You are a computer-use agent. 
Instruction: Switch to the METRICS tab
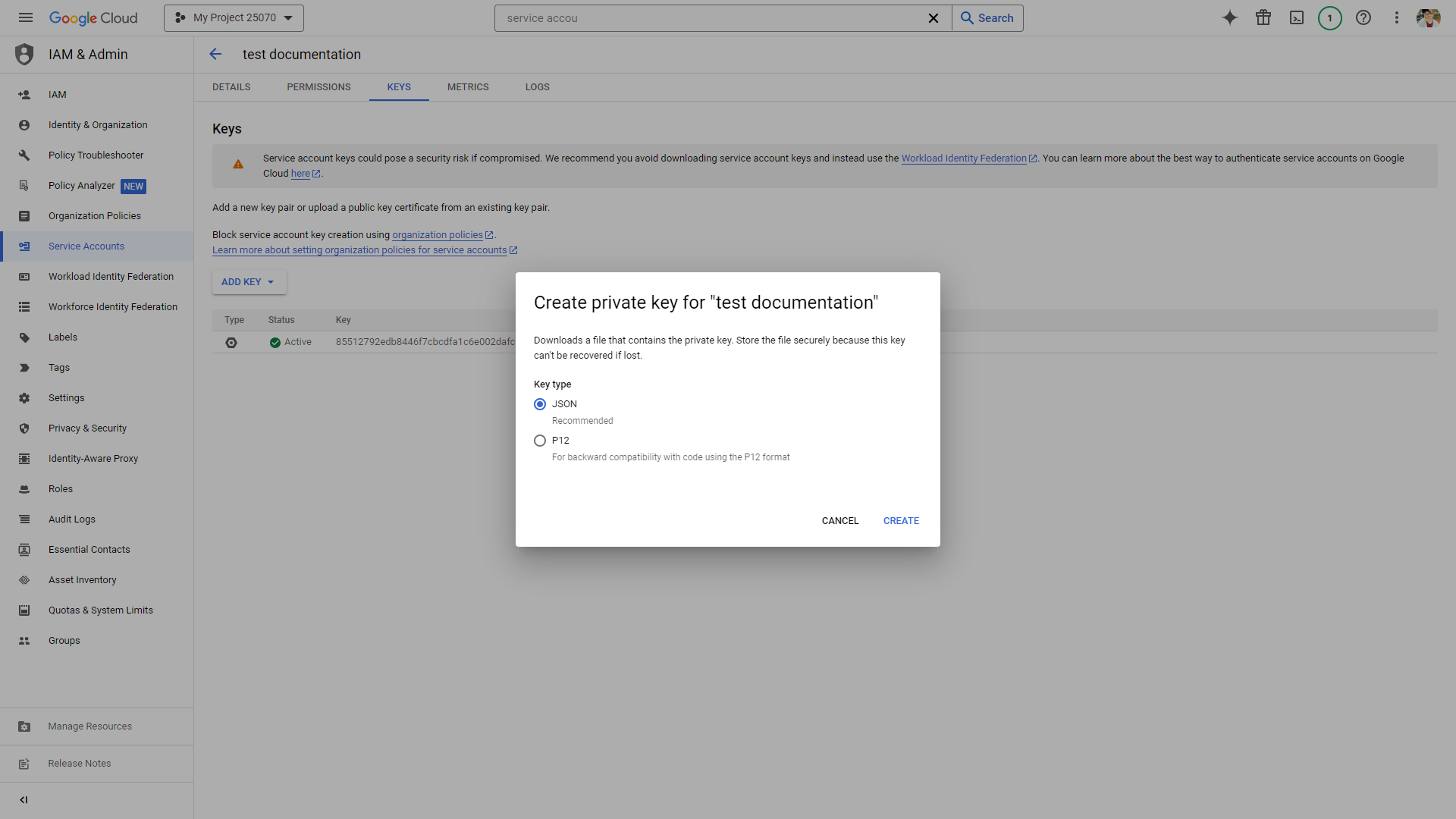[468, 87]
